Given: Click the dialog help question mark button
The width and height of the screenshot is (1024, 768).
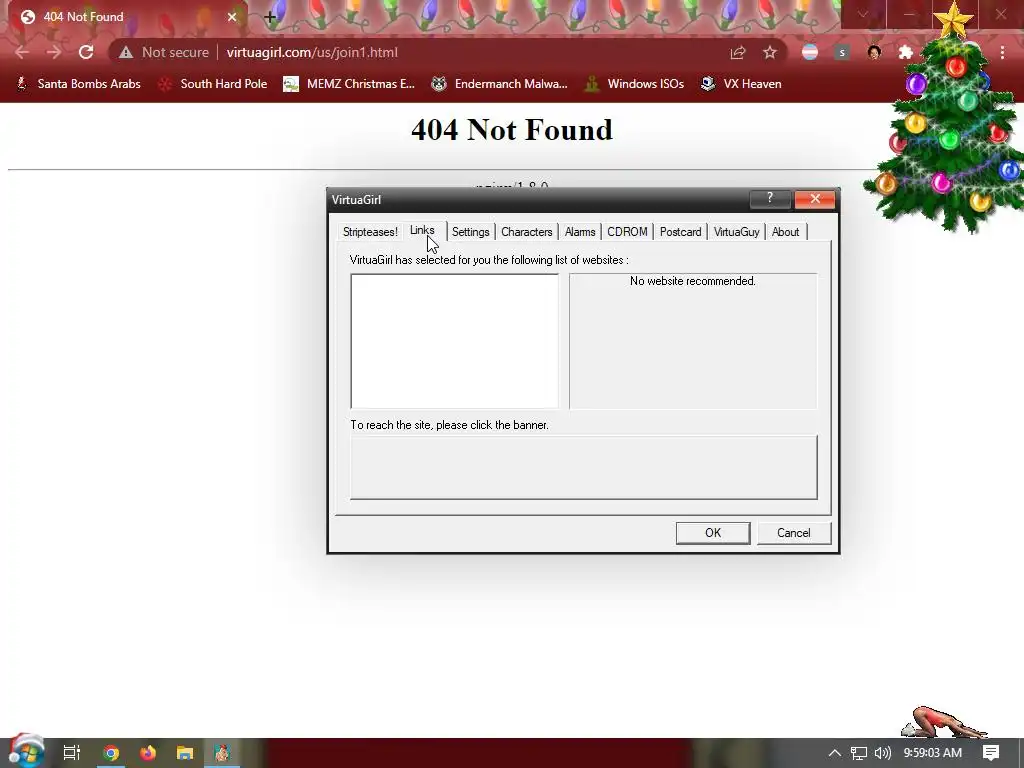Looking at the screenshot, I should 770,199.
